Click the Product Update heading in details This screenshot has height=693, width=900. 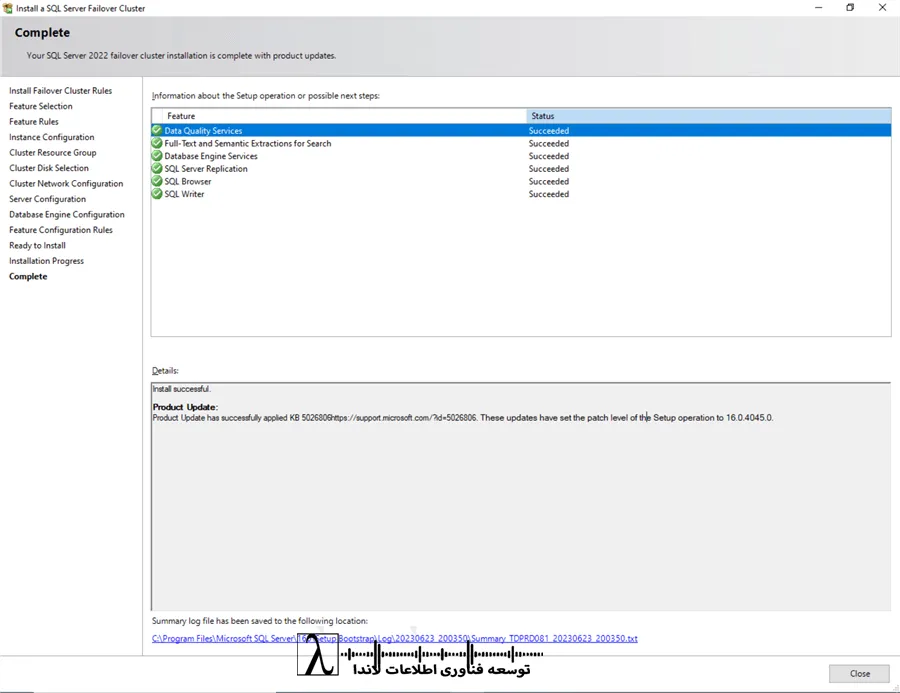tap(185, 407)
